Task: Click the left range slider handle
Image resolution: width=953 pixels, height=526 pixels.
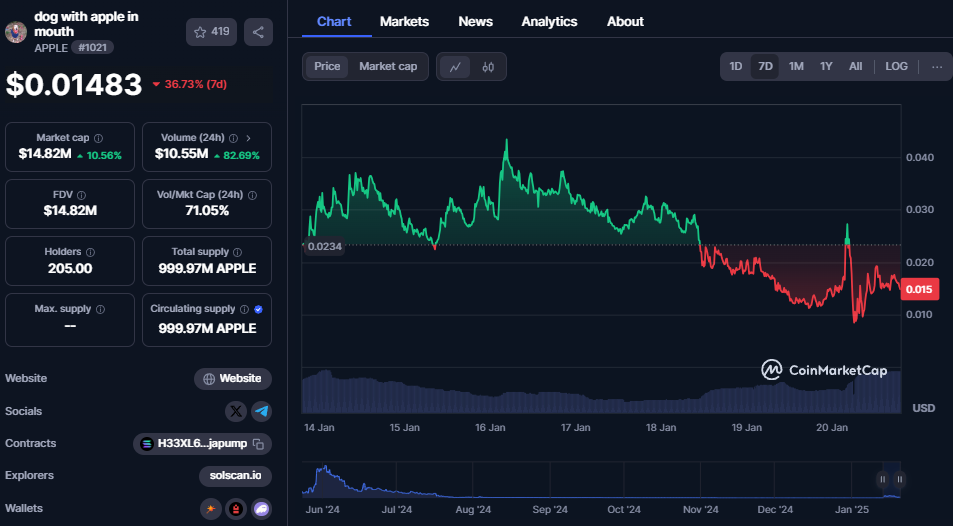Action: point(882,480)
